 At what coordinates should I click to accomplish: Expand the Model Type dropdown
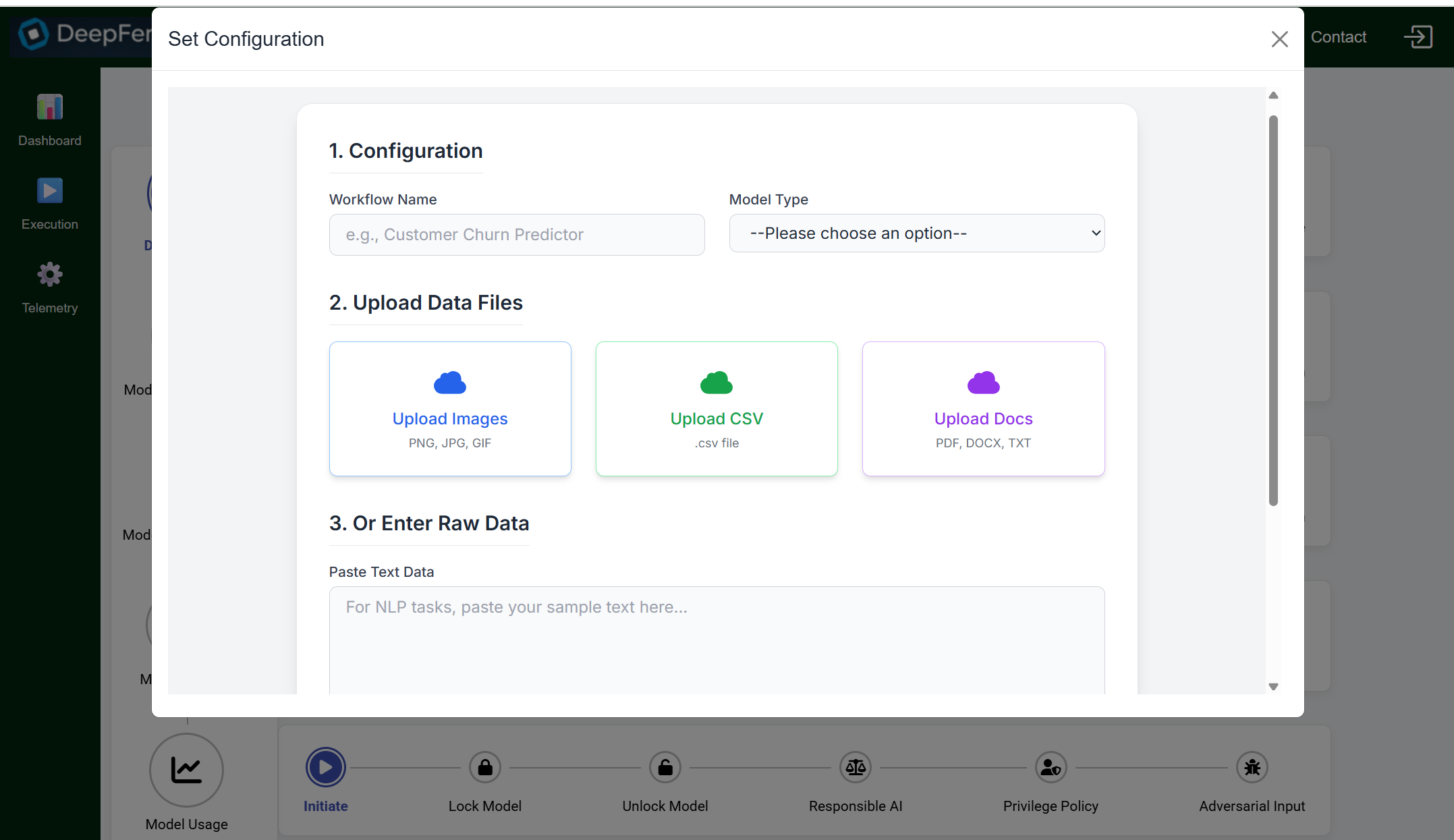tap(917, 233)
